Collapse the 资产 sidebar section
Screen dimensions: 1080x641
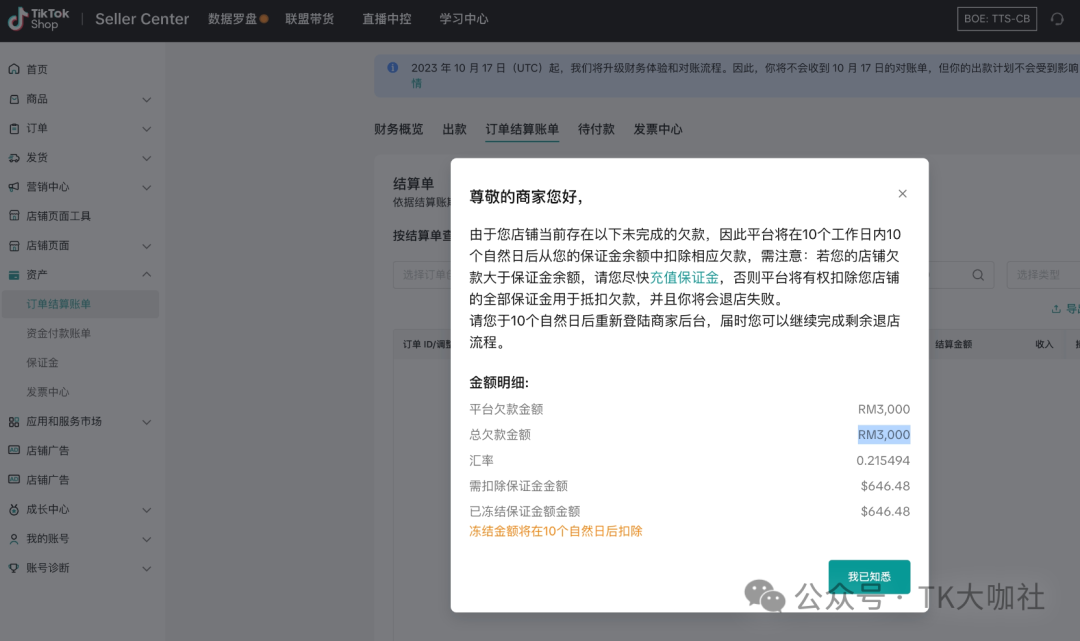(146, 275)
